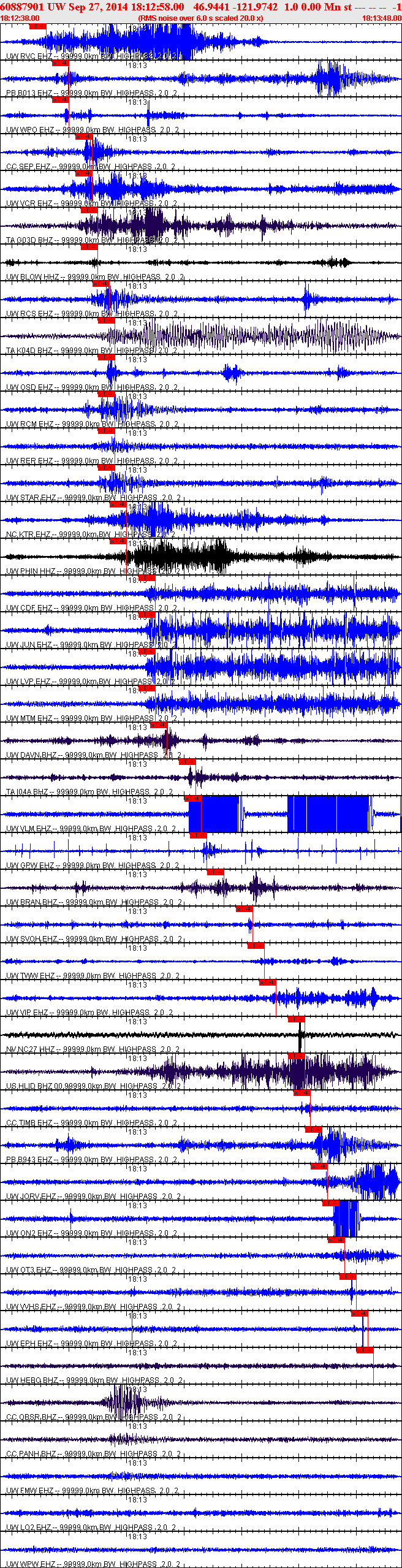The image size is (402, 1568).
Task: Select the red pick marker on the TA G03D trace
Action: coord(89,210)
